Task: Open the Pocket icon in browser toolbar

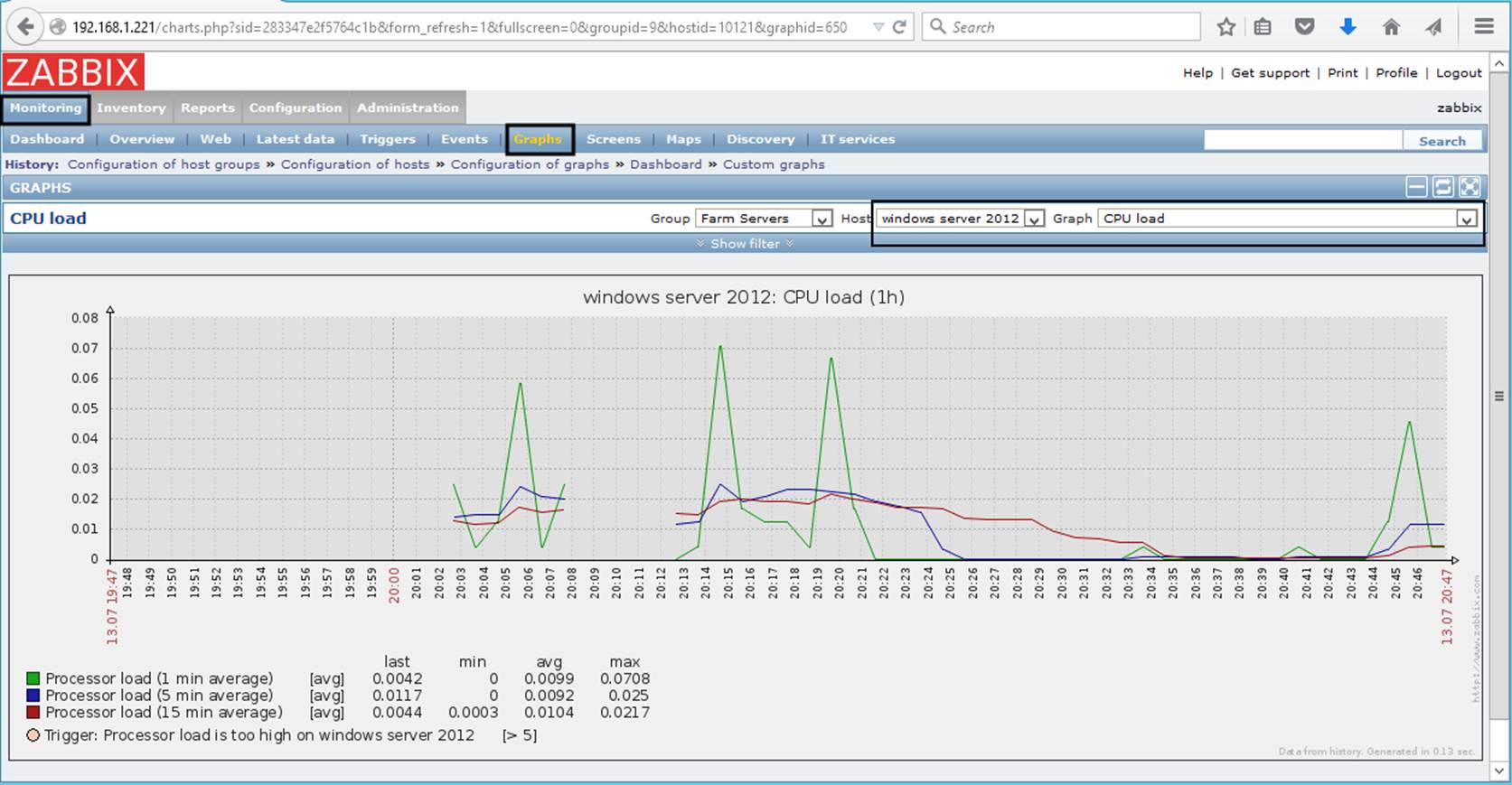Action: click(1304, 27)
